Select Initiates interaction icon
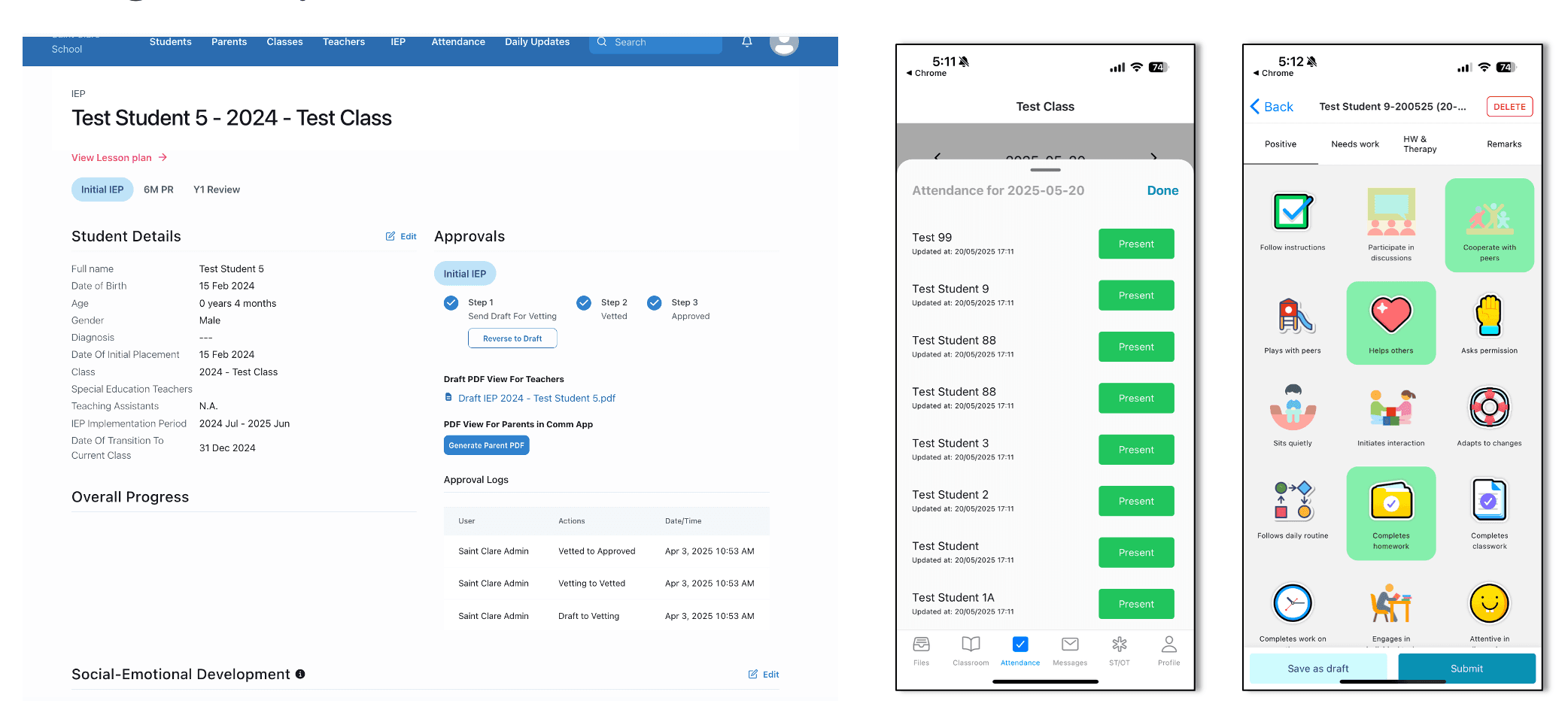 (1390, 408)
